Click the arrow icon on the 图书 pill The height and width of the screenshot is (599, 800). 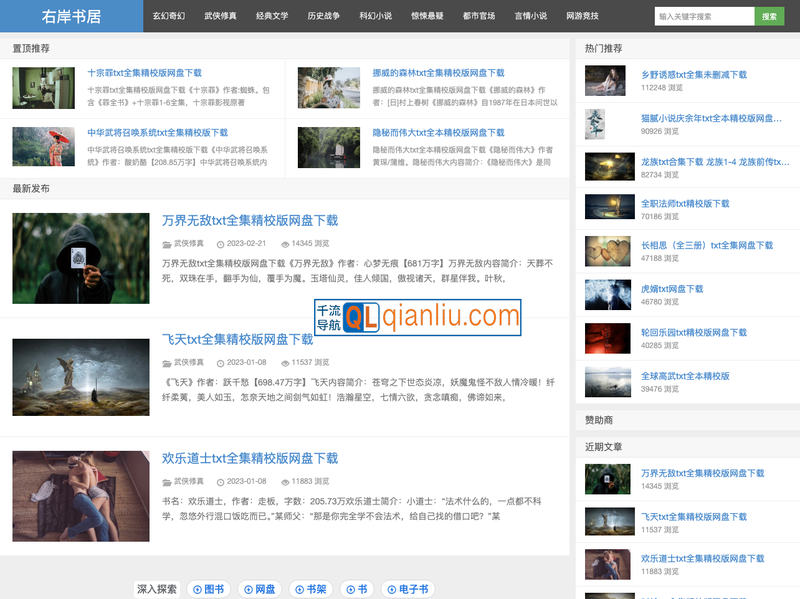point(197,590)
